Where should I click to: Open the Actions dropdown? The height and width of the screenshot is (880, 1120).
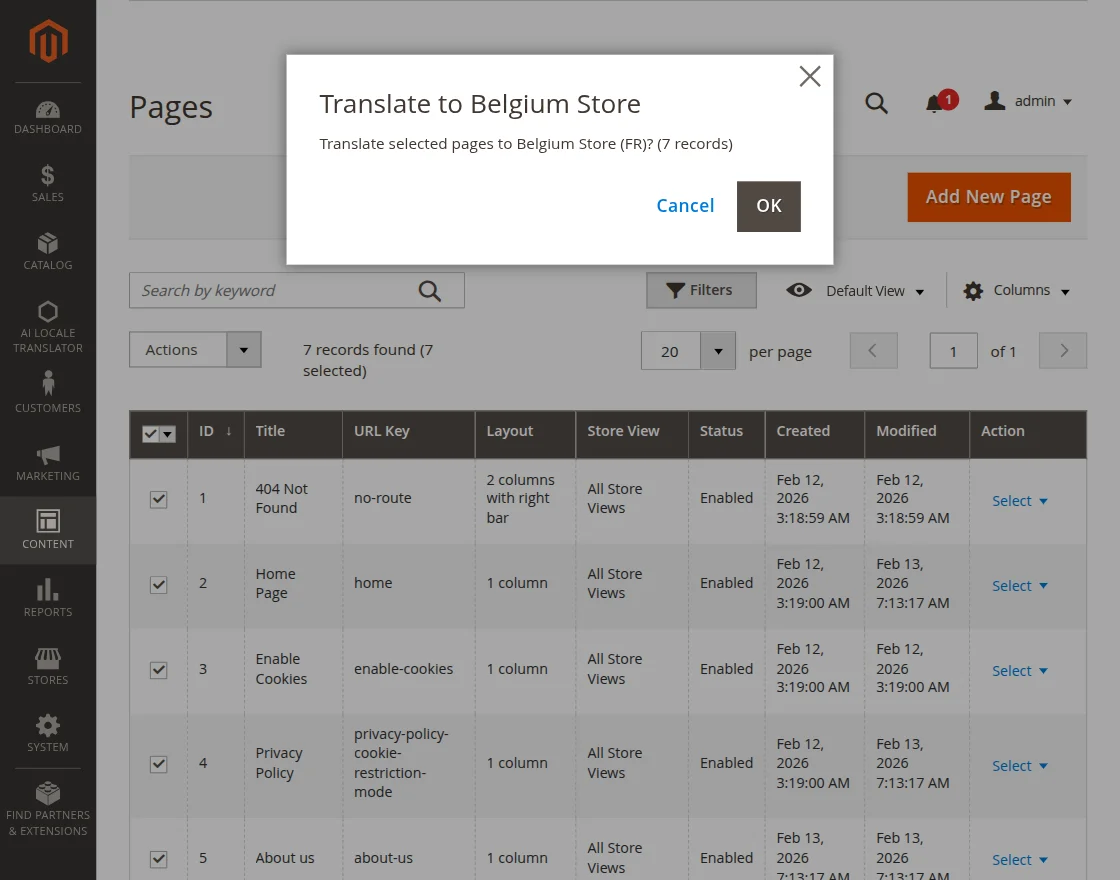195,350
